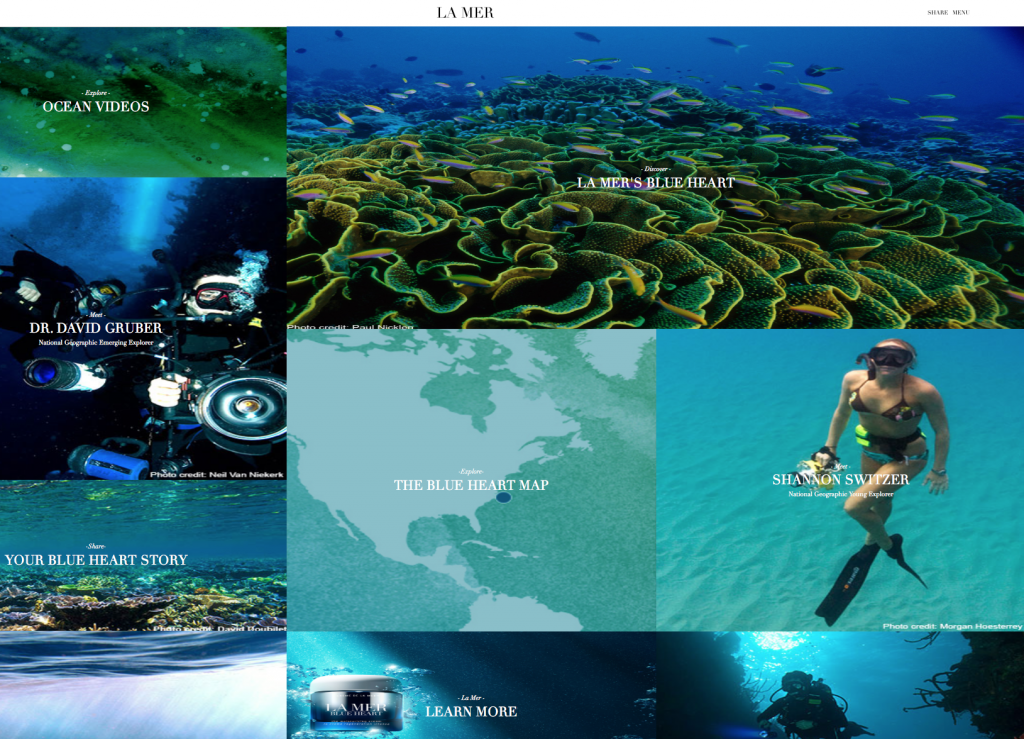Screen dimensions: 1024x739
Task: Open the Dr. David Gruber profile title
Action: [96, 328]
